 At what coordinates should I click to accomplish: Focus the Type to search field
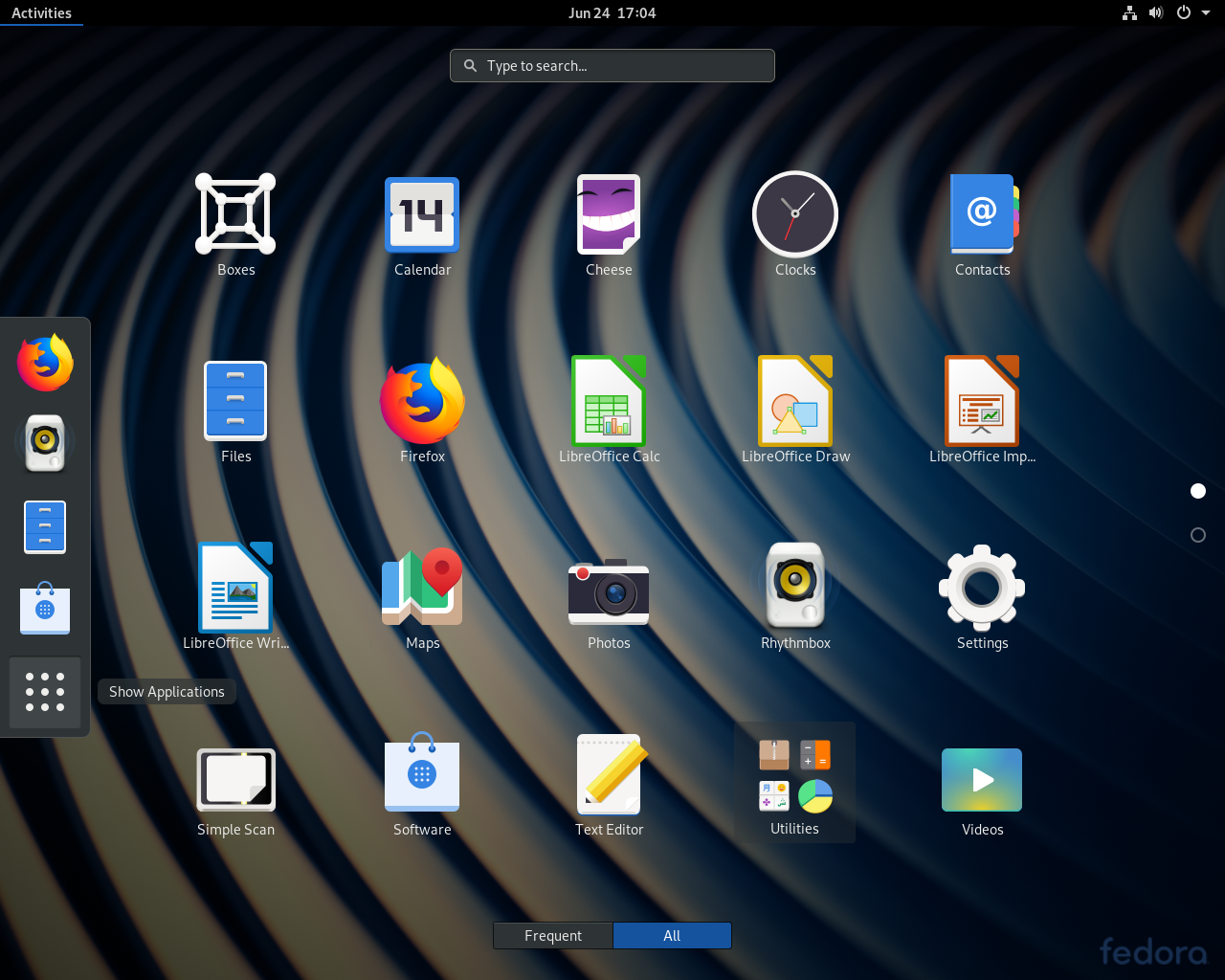[612, 65]
